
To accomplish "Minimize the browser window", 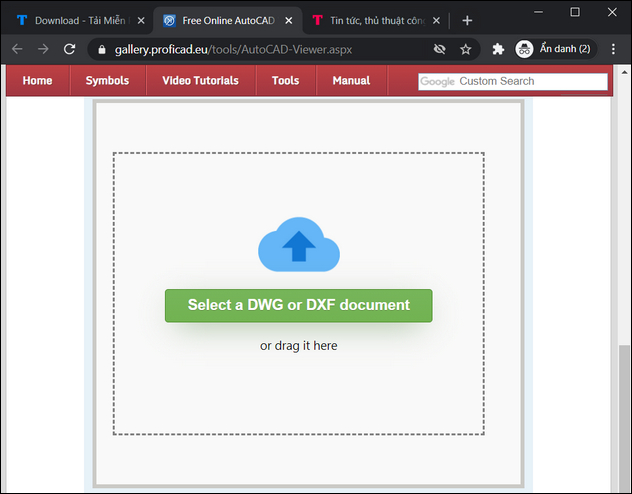I will coord(538,12).
